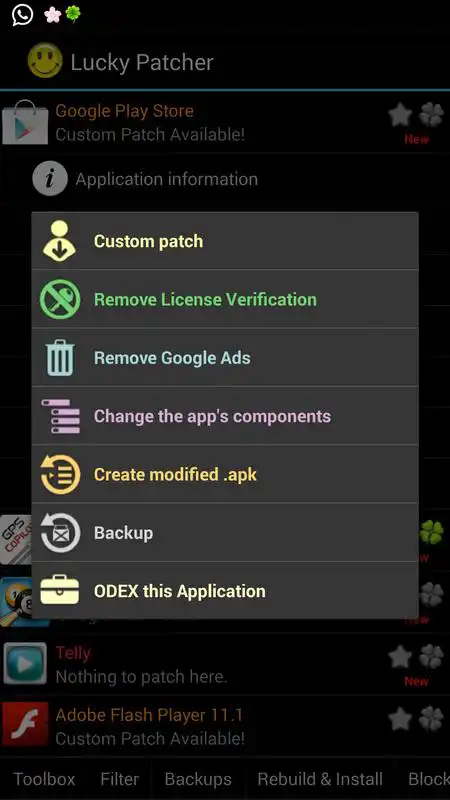
Task: Toggle the star on Google Play Store row
Action: (400, 115)
